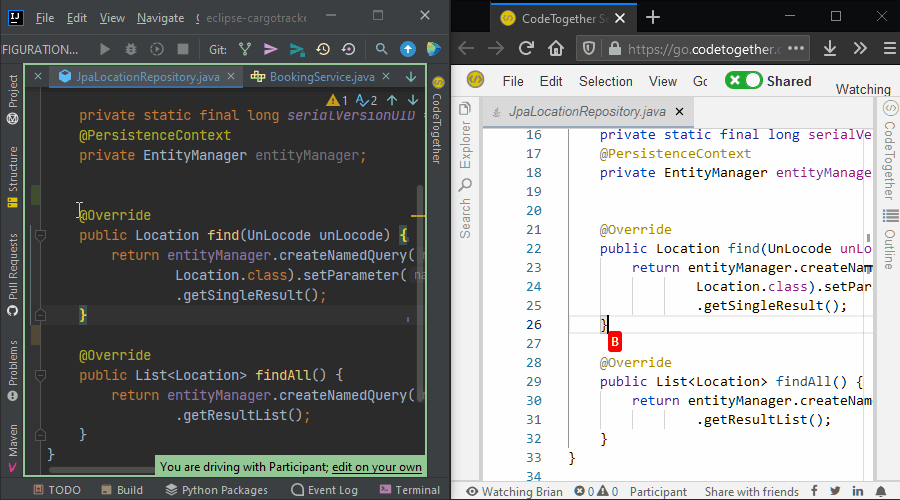
Task: Click the Git update project icon
Action: click(245, 49)
